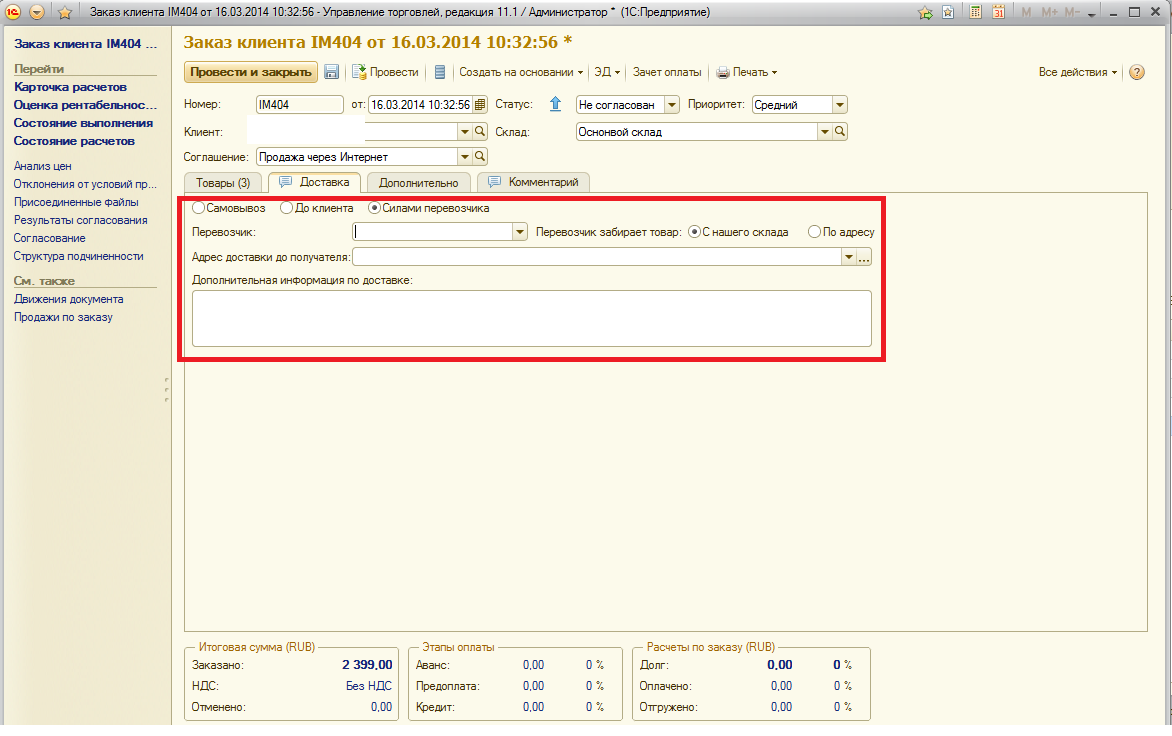The width and height of the screenshot is (1172, 736).
Task: Click the favorites star in title bar
Action: click(64, 12)
